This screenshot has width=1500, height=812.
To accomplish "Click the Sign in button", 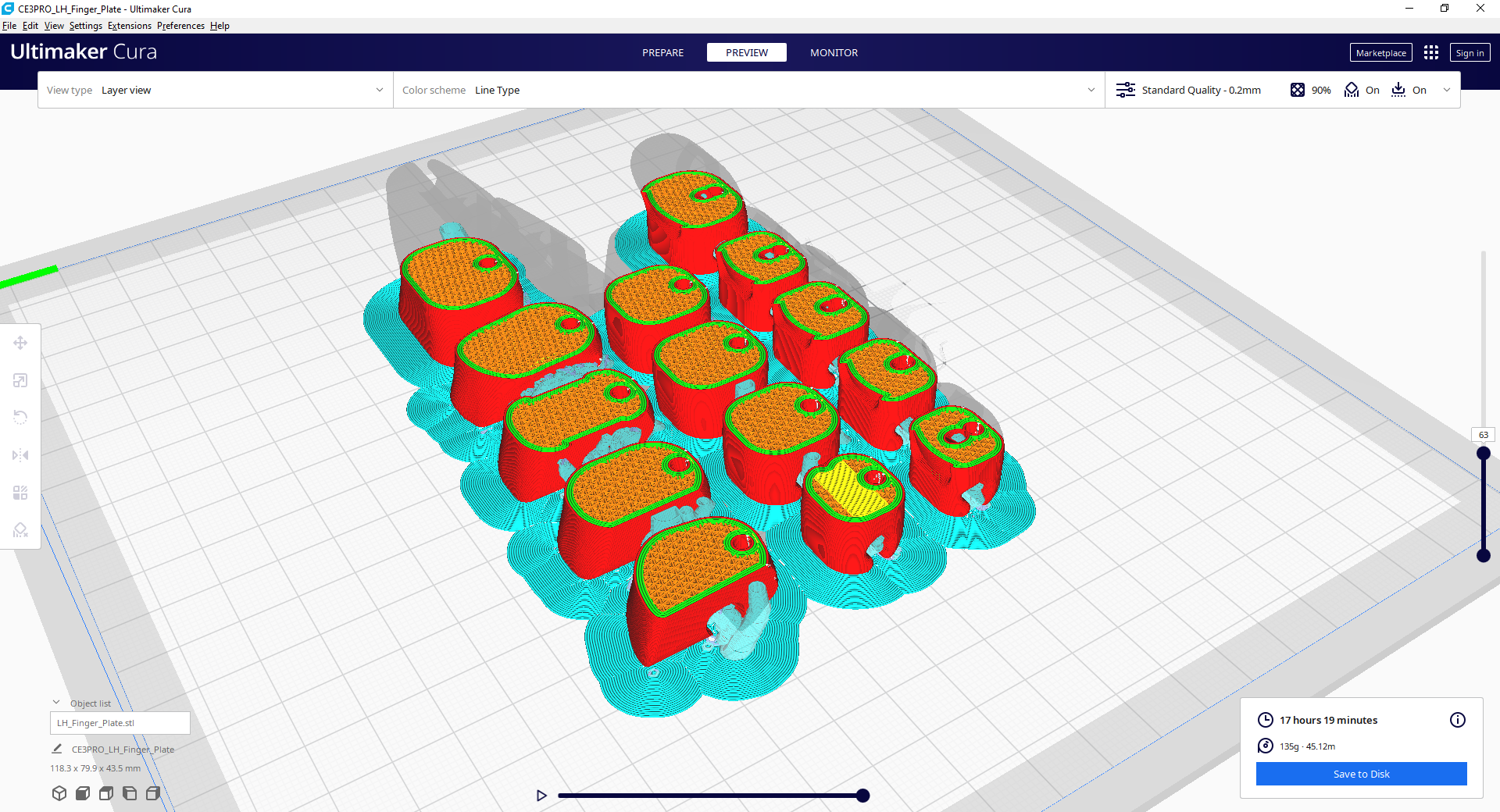I will 1470,52.
